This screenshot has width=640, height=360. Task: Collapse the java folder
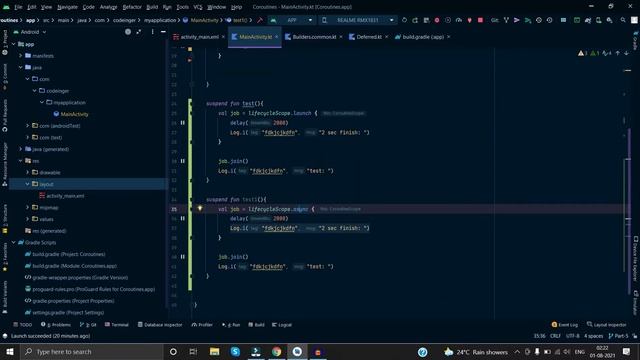21,67
